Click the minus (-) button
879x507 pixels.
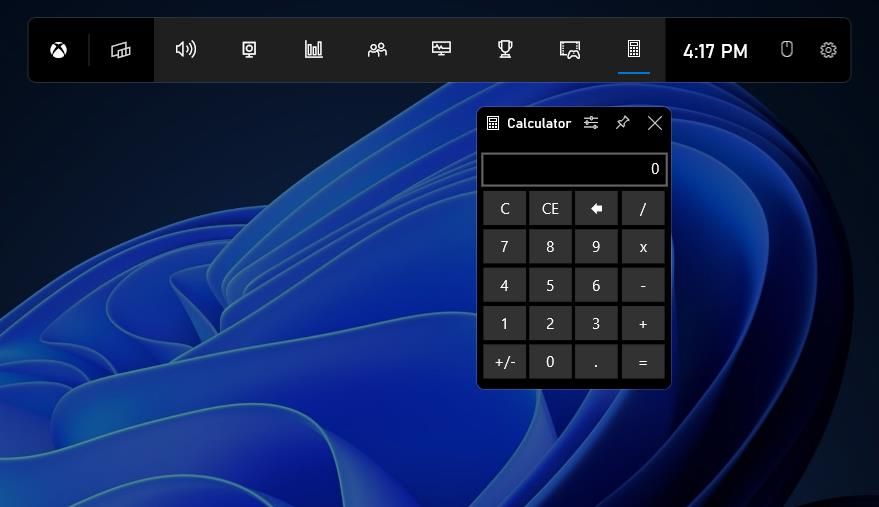tap(643, 285)
